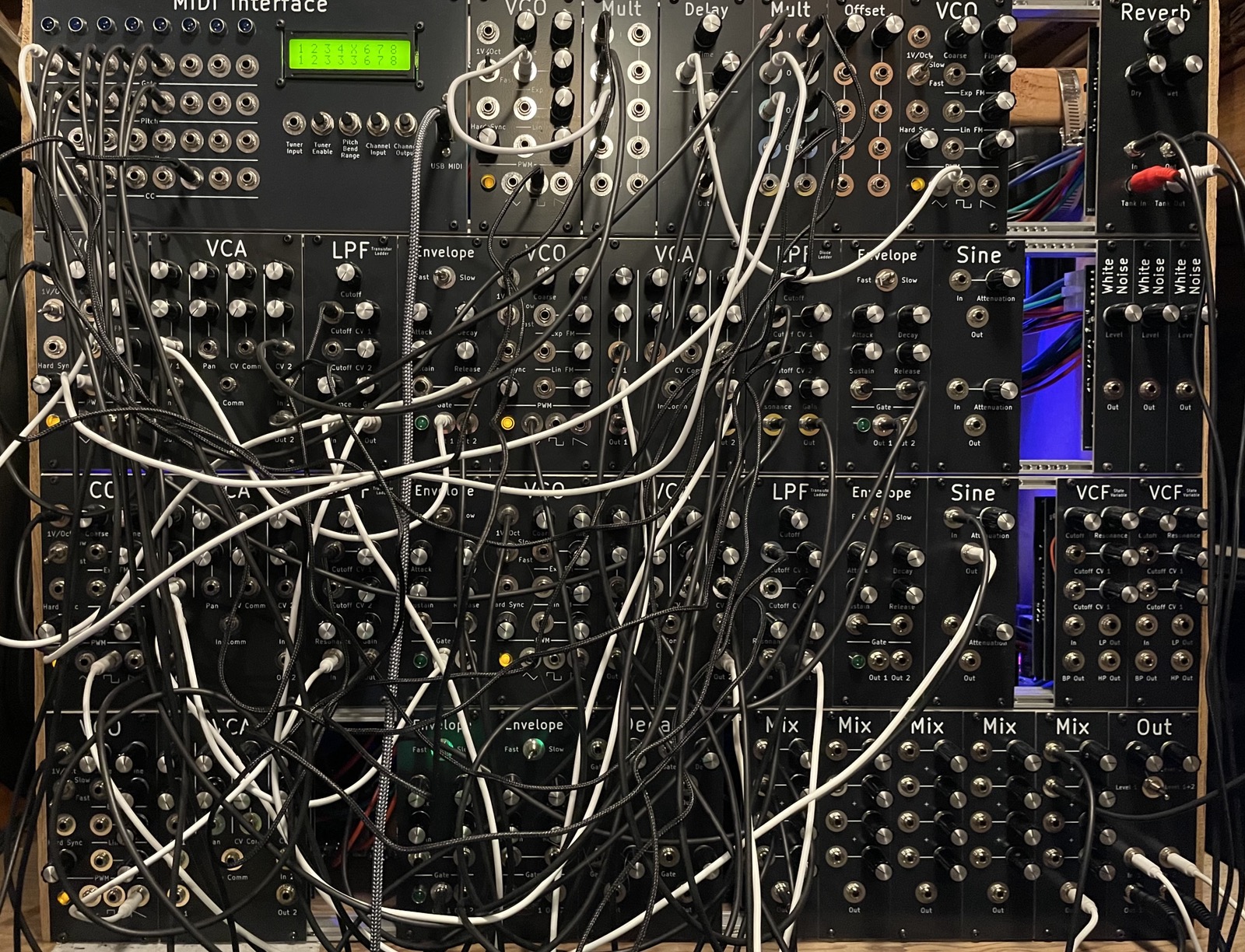1245x952 pixels.
Task: Select lower Out jack, Sine beside White Noise
Action: pos(974,425)
